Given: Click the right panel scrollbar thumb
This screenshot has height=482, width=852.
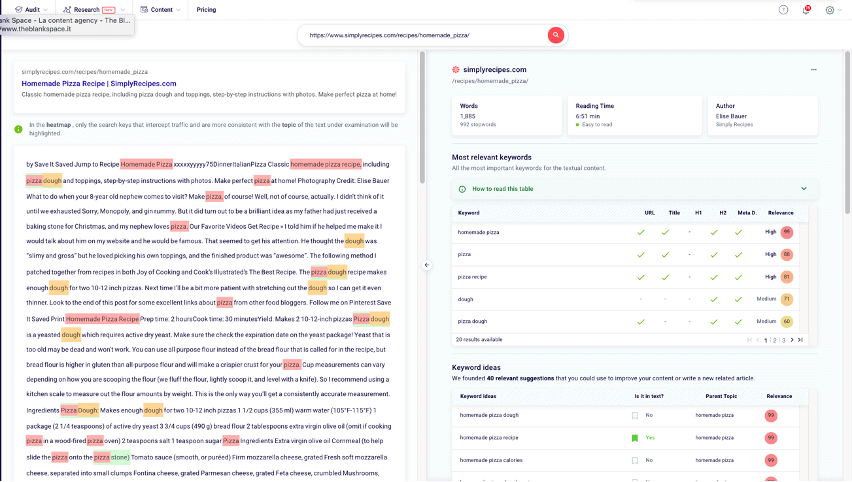Looking at the screenshot, I should click(x=848, y=133).
